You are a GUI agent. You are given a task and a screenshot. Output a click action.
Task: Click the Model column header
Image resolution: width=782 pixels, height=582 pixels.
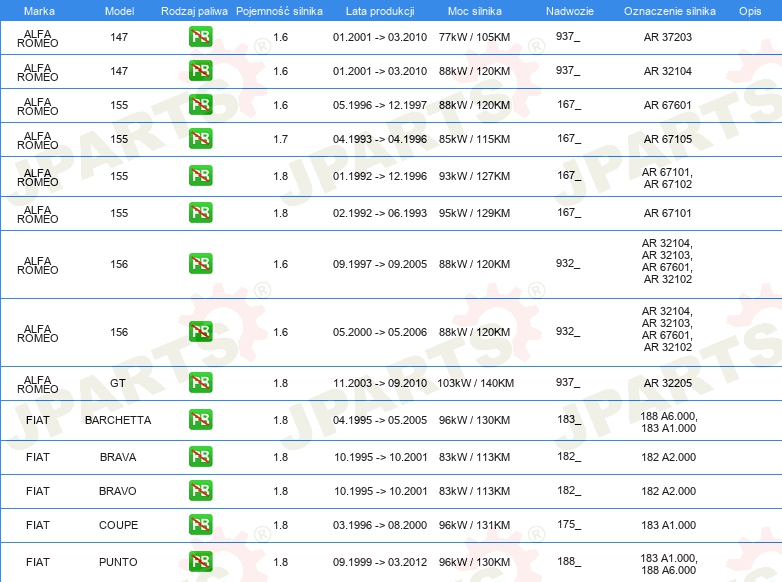(x=119, y=11)
